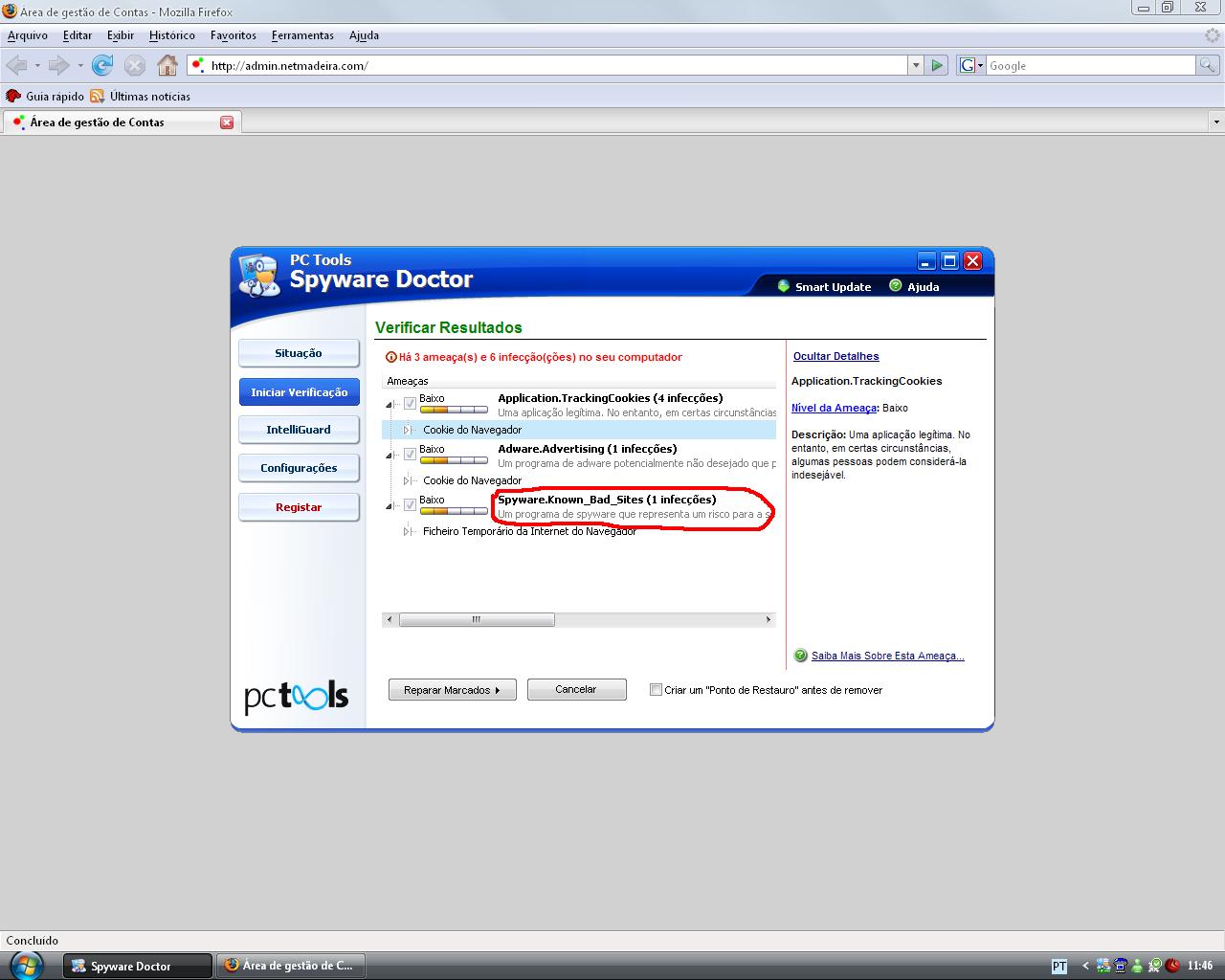Click the site favicon in address bar
This screenshot has width=1225, height=980.
point(198,65)
